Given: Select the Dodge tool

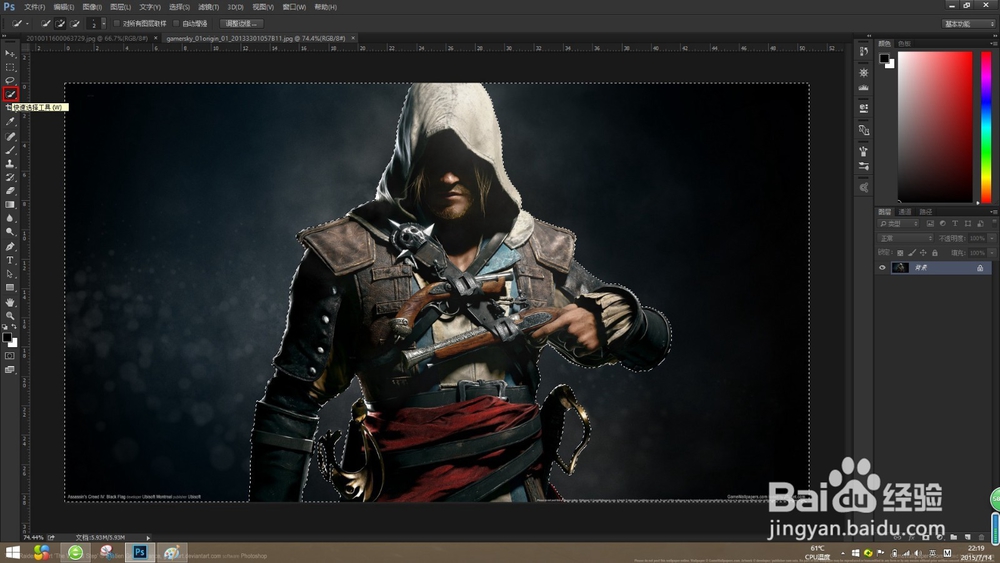Looking at the screenshot, I should pos(10,232).
